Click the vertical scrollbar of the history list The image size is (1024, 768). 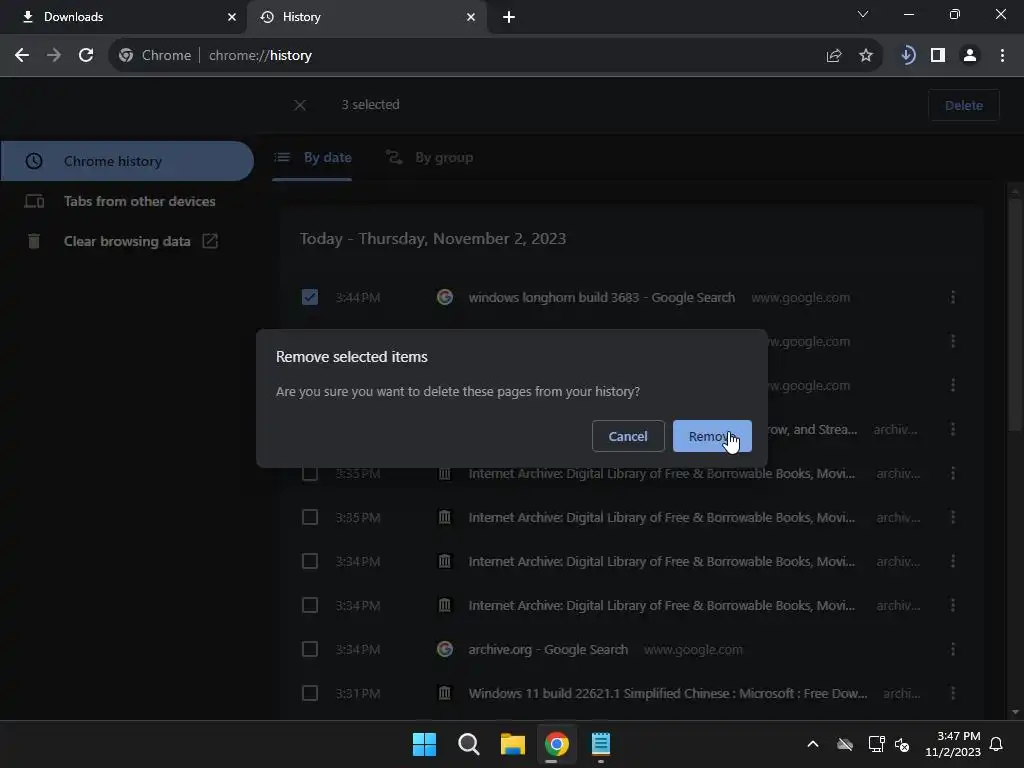[1014, 313]
